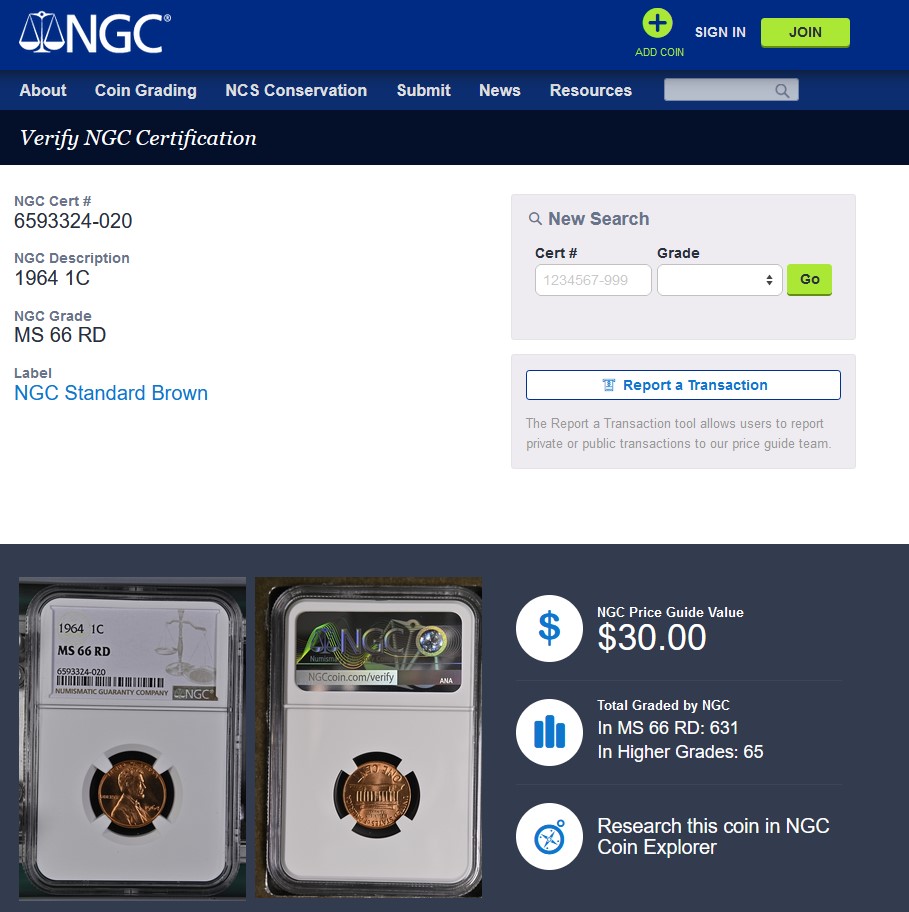Screen dimensions: 909x912
Task: Open the Coin Grading menu
Action: [145, 90]
